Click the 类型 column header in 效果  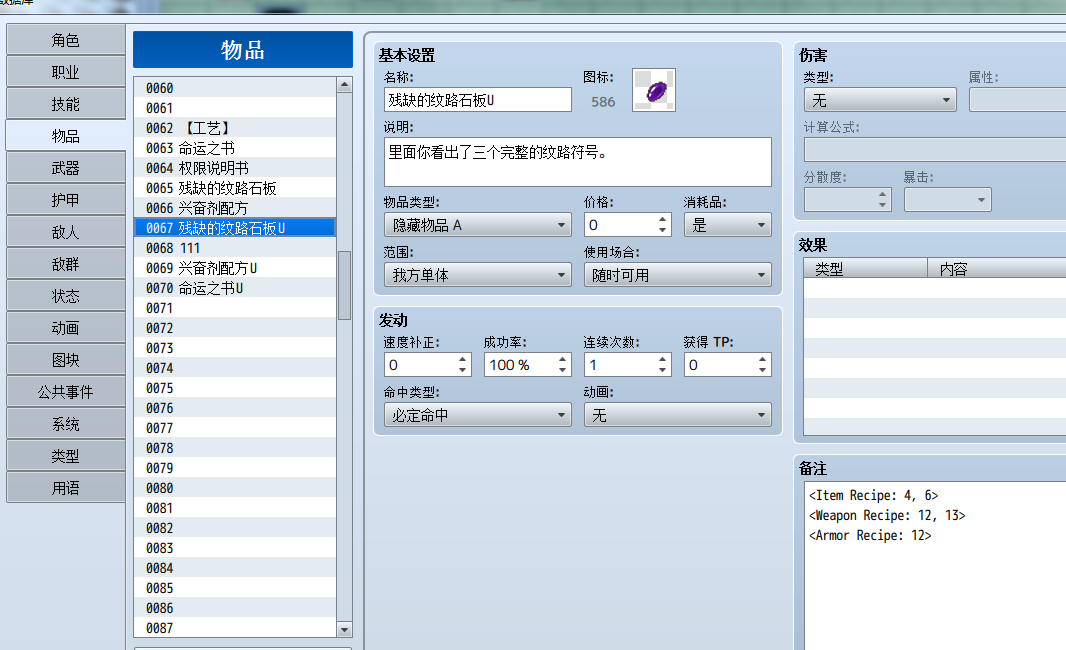click(x=865, y=269)
